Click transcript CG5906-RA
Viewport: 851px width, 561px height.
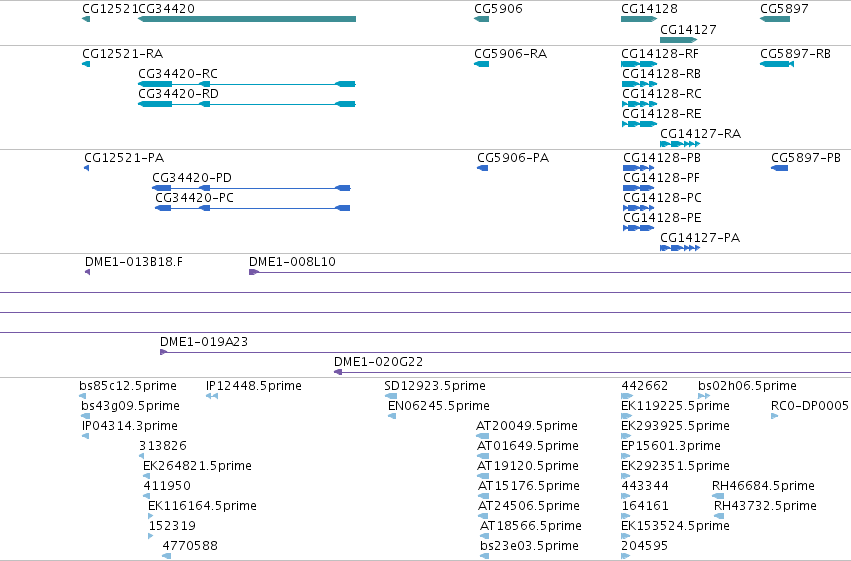(x=481, y=64)
